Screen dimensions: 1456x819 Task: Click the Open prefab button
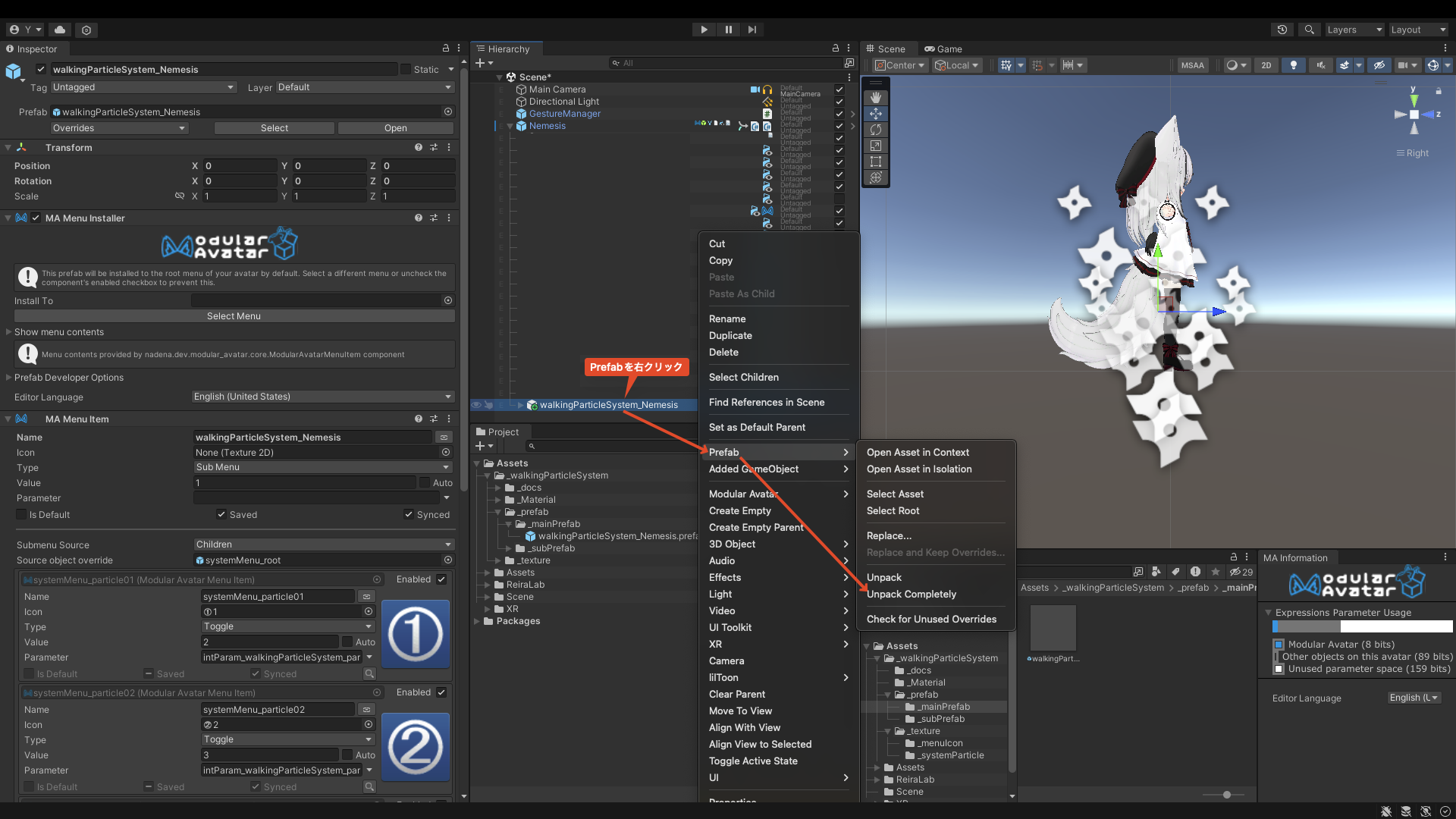click(x=395, y=128)
